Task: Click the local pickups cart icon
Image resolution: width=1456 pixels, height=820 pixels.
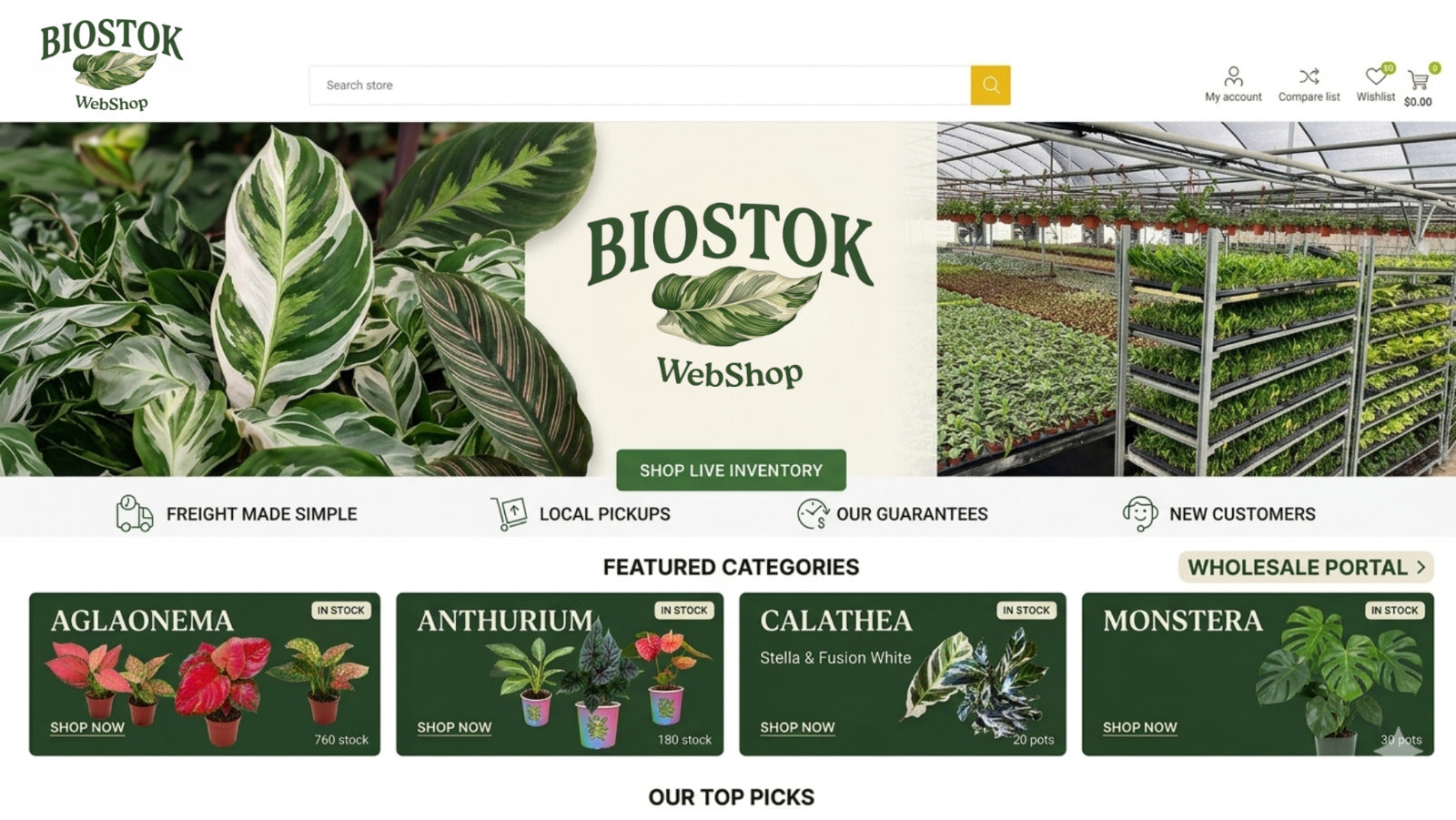Action: click(509, 513)
